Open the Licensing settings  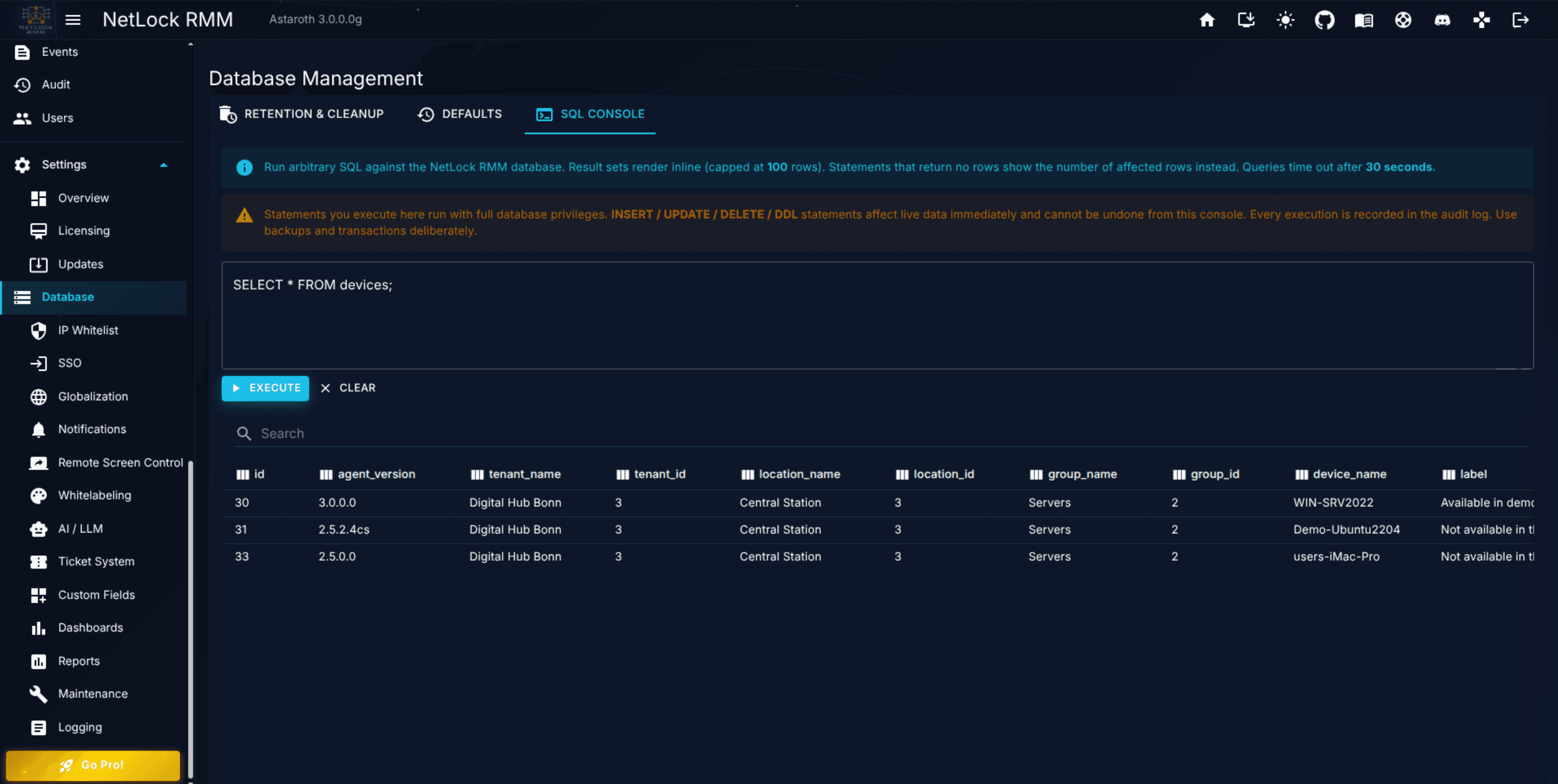[94, 230]
